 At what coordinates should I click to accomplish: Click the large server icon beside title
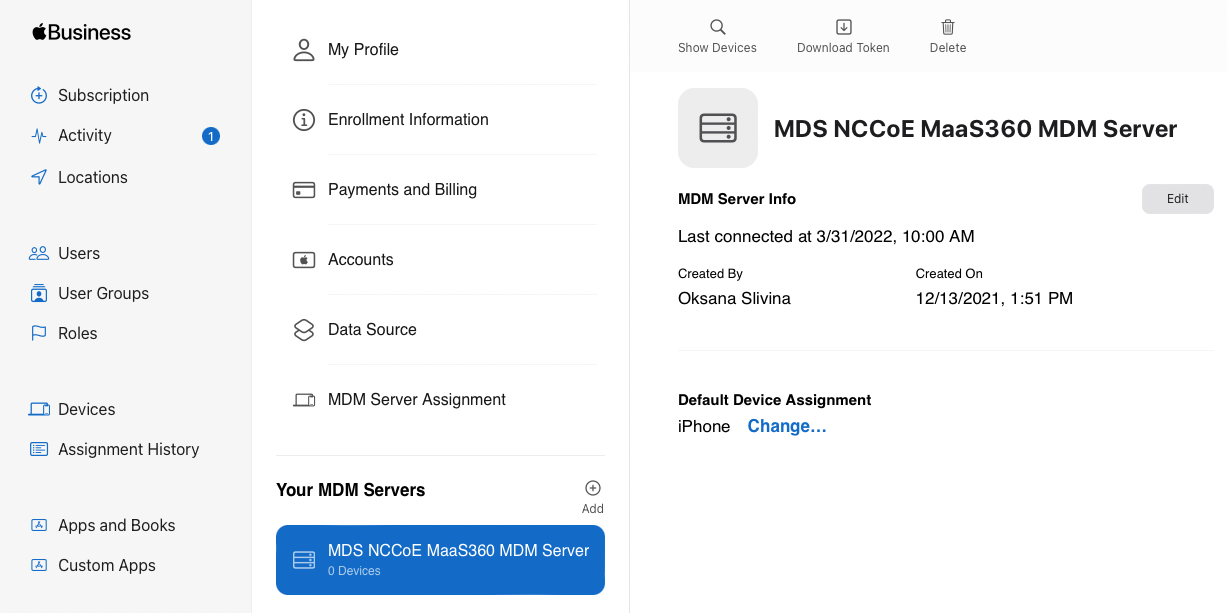click(x=718, y=128)
